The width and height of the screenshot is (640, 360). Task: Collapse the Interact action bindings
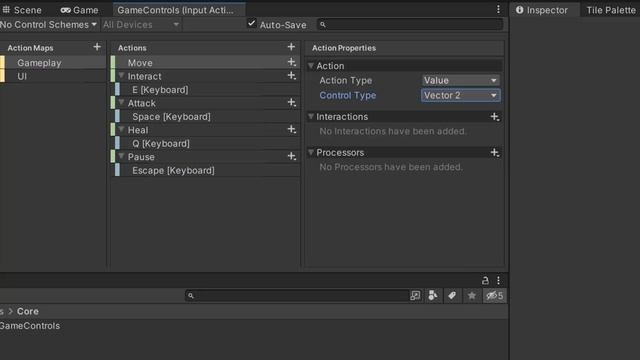pyautogui.click(x=121, y=76)
